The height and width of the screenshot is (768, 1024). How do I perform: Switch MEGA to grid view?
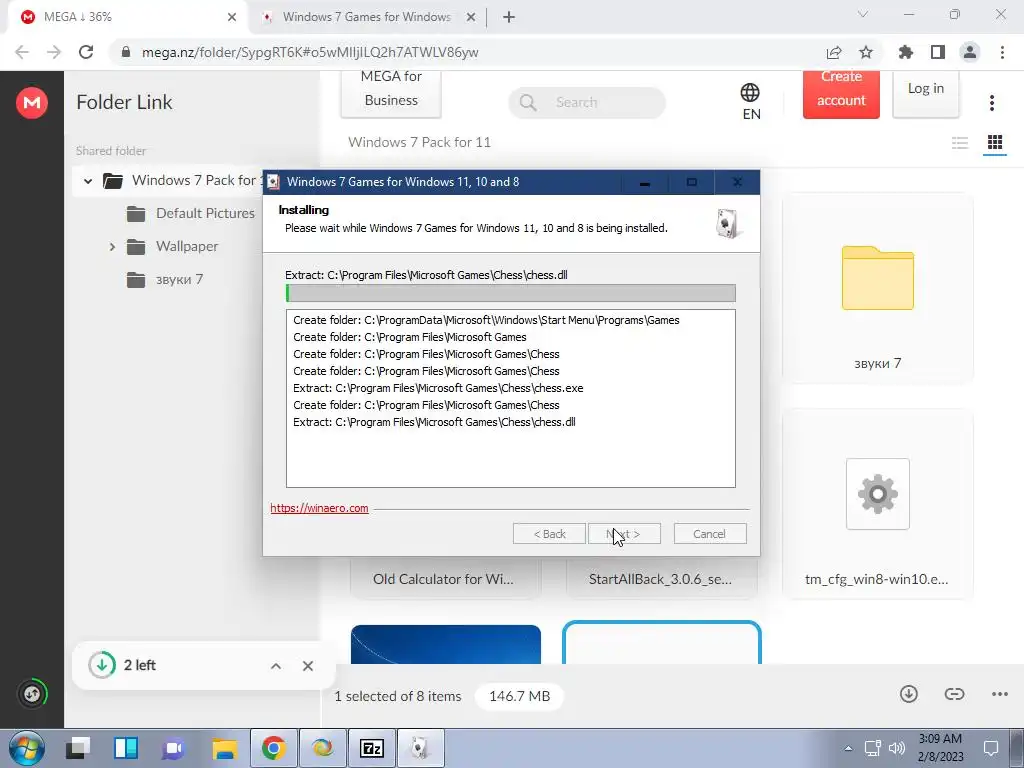tap(995, 142)
